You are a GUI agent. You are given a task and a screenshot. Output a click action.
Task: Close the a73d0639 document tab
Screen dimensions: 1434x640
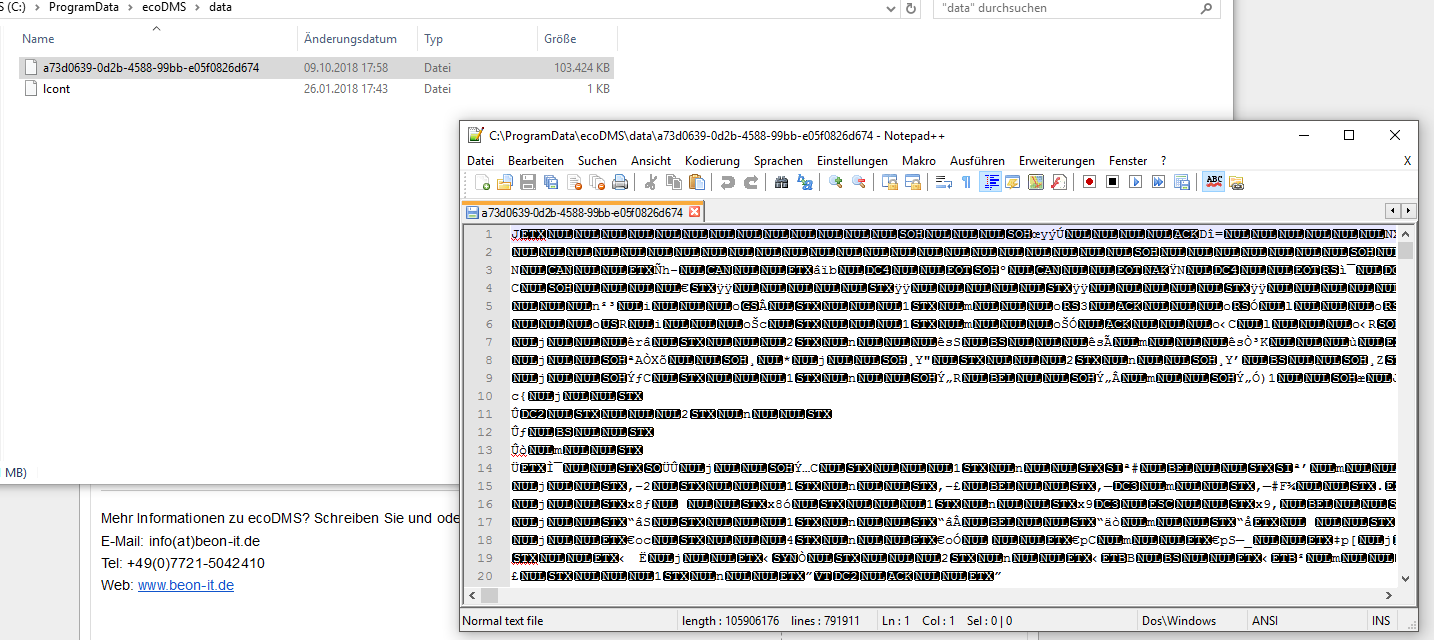(695, 212)
